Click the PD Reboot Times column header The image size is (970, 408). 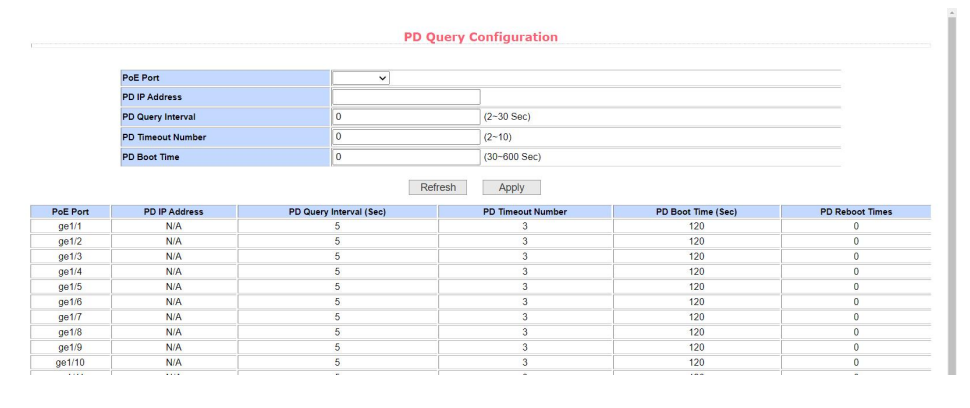coord(856,211)
